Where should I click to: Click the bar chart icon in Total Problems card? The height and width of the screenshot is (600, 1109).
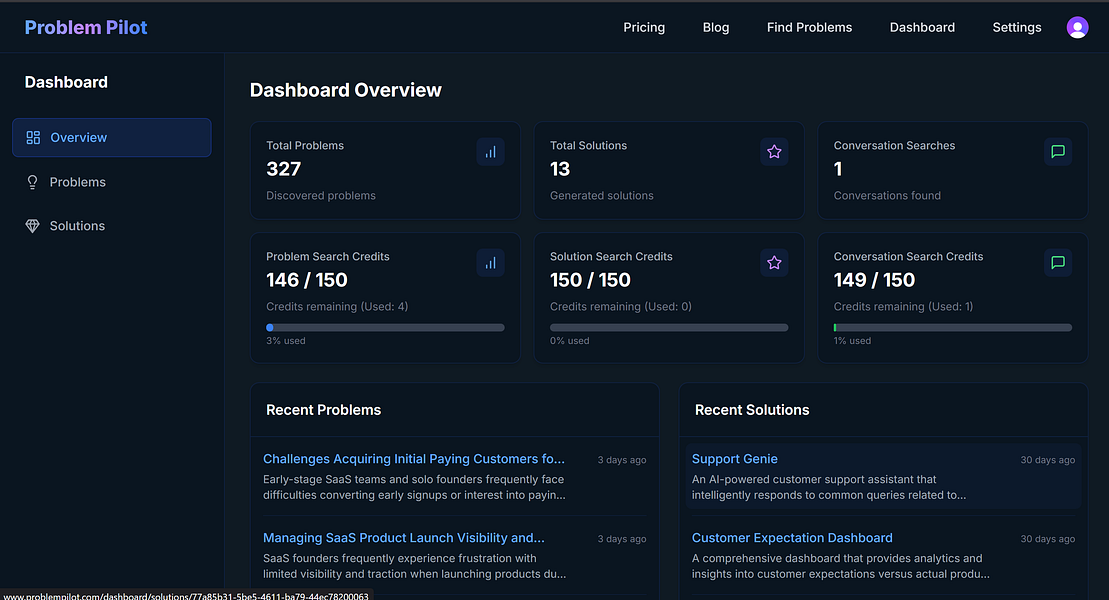pyautogui.click(x=490, y=152)
